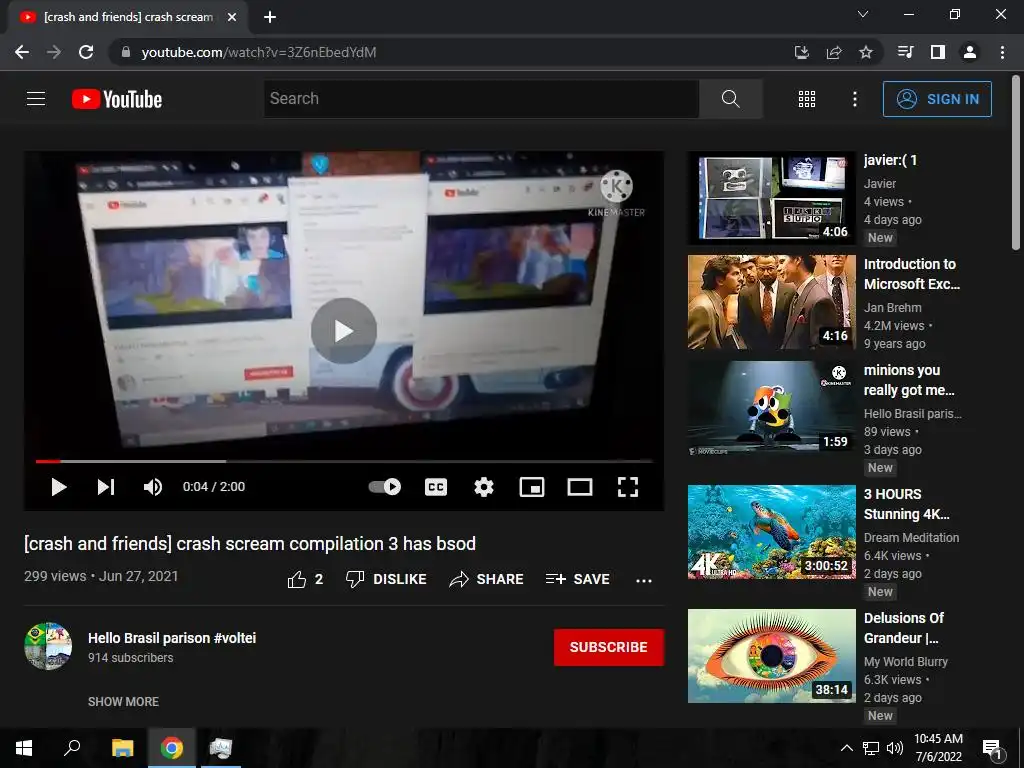Image resolution: width=1024 pixels, height=768 pixels.
Task: Enter full screen mode
Action: pyautogui.click(x=628, y=487)
